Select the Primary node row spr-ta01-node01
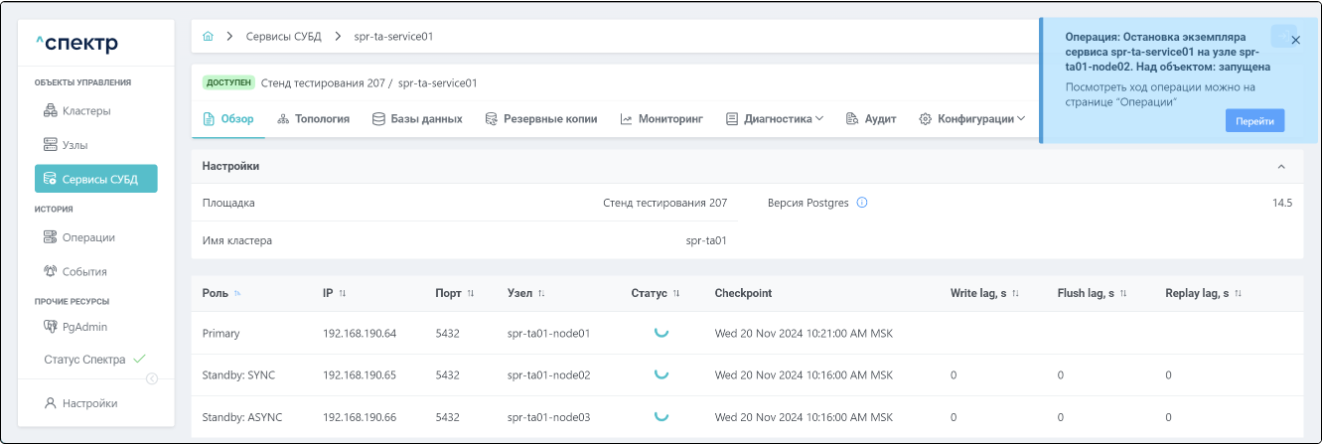This screenshot has width=1323, height=445. 547,333
